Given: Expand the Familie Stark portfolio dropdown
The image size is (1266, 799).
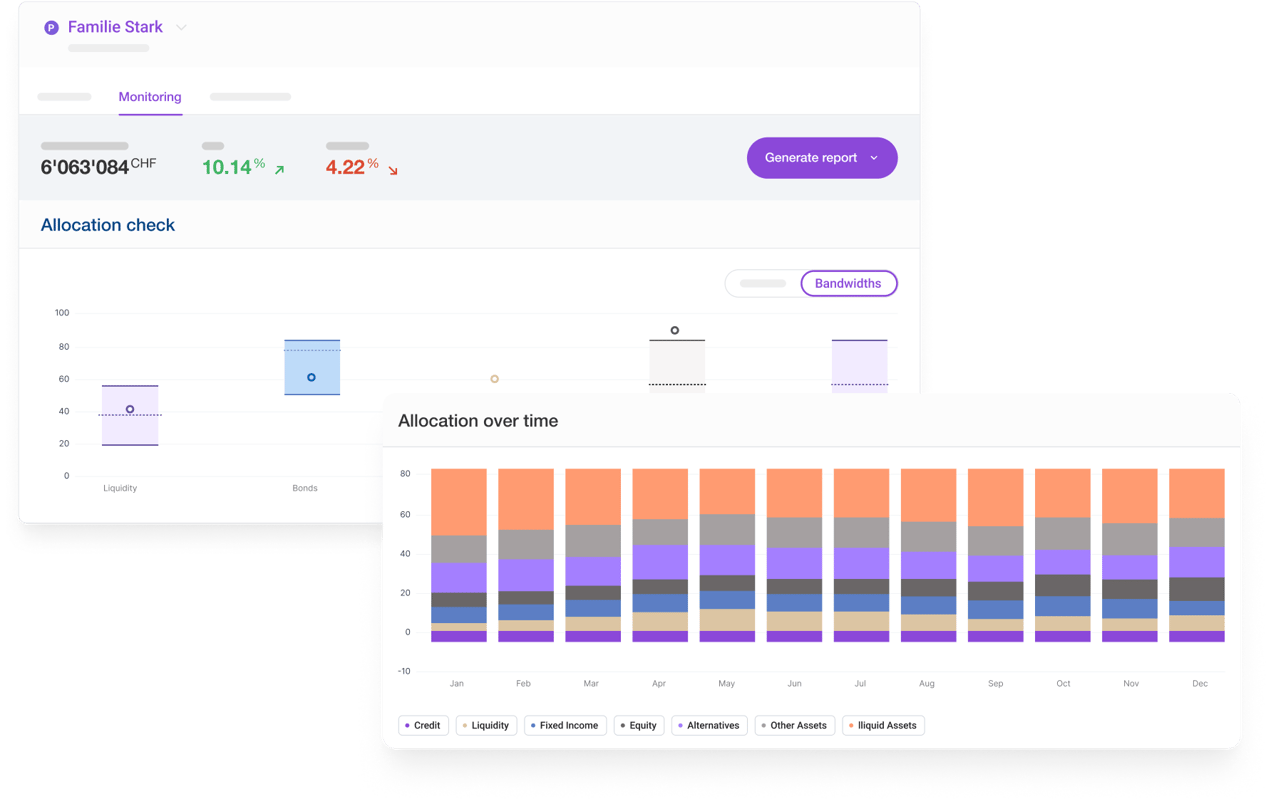Looking at the screenshot, I should pyautogui.click(x=181, y=28).
